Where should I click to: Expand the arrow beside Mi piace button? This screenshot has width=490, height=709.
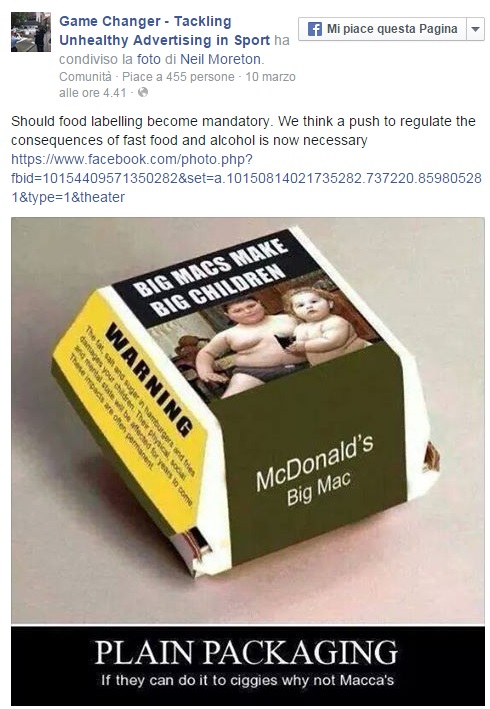click(475, 29)
